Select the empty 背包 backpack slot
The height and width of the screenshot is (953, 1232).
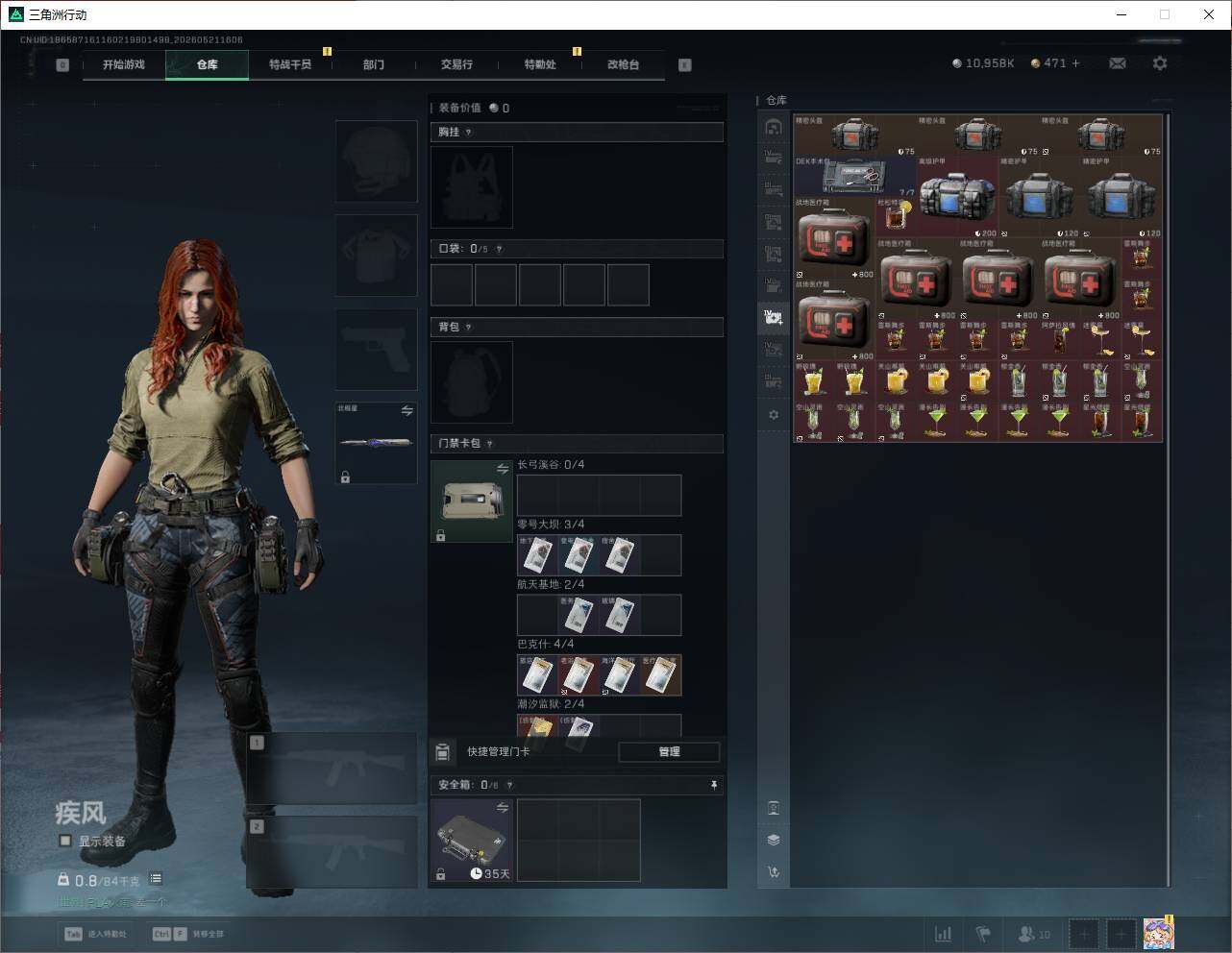click(472, 382)
